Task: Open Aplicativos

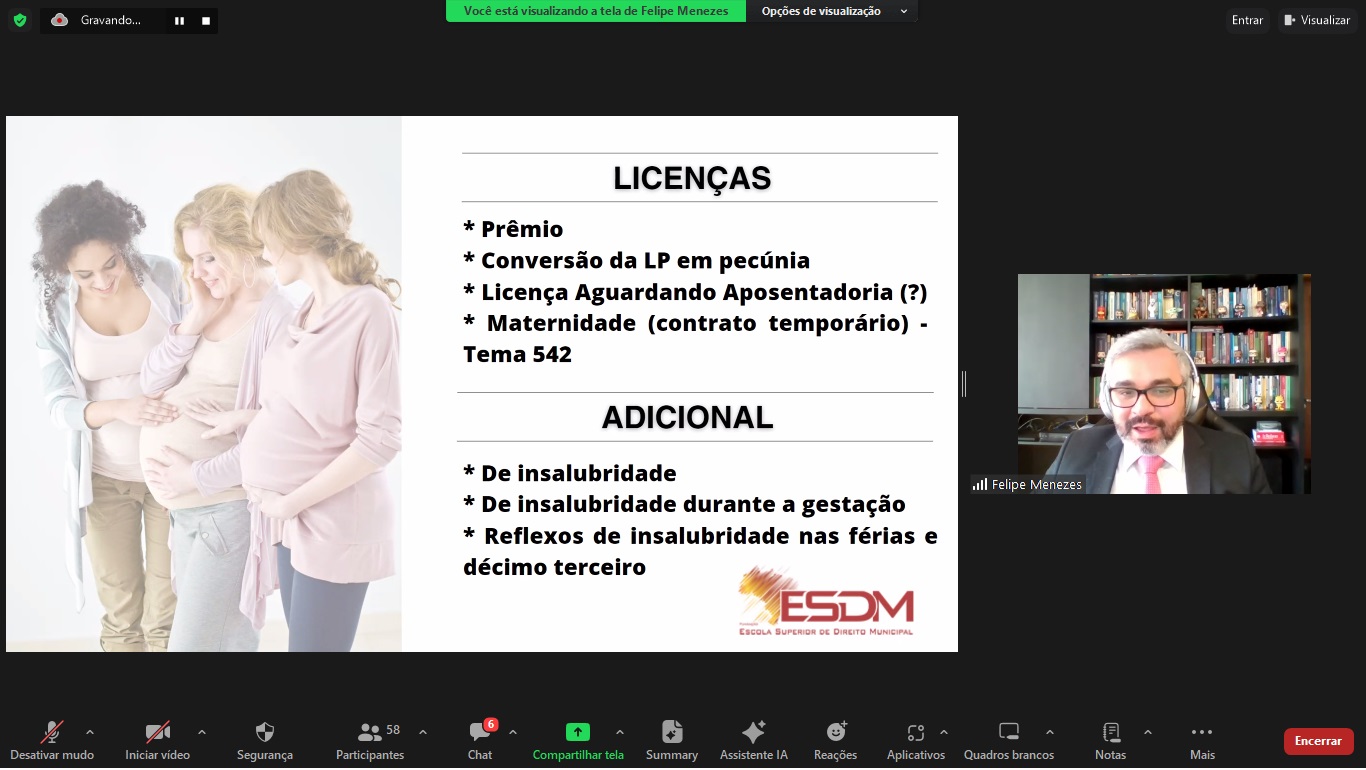Action: point(915,741)
